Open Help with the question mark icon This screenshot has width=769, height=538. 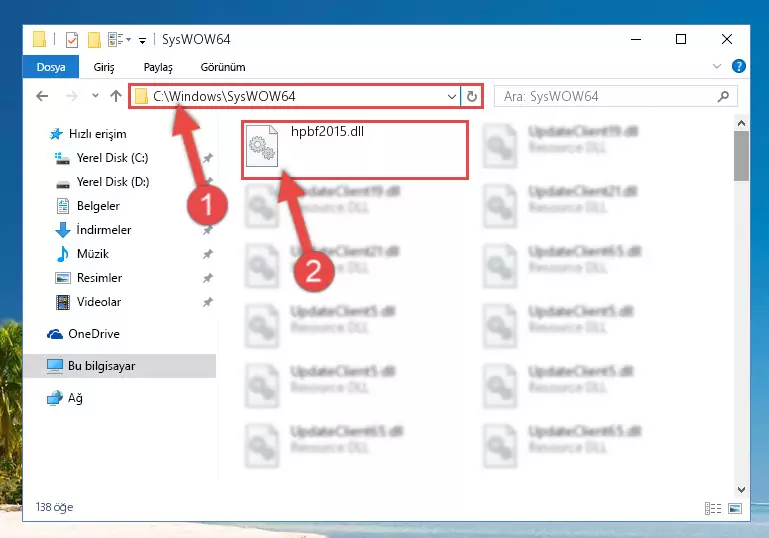[738, 66]
